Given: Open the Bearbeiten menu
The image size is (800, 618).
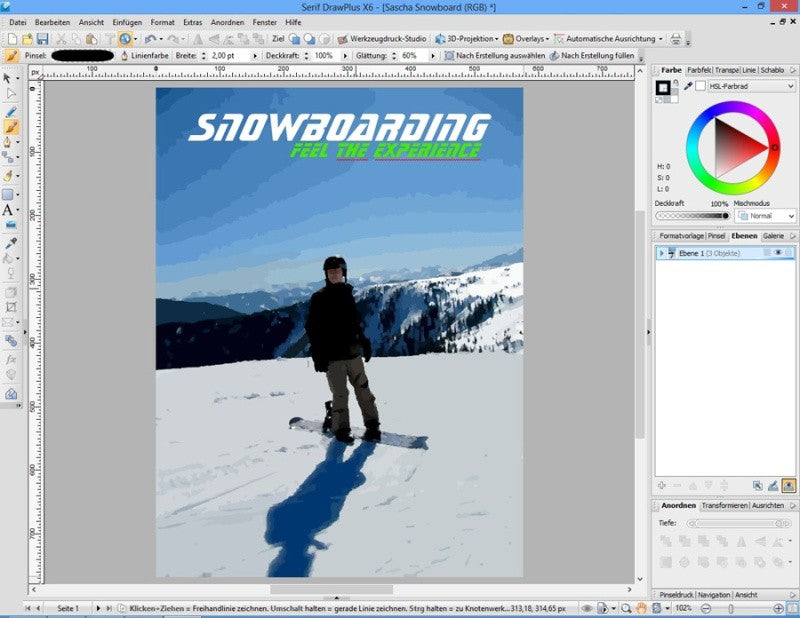Looking at the screenshot, I should tap(52, 22).
